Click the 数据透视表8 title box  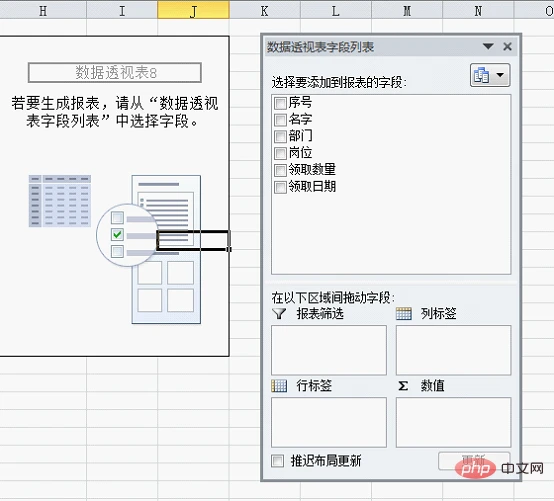[115, 73]
